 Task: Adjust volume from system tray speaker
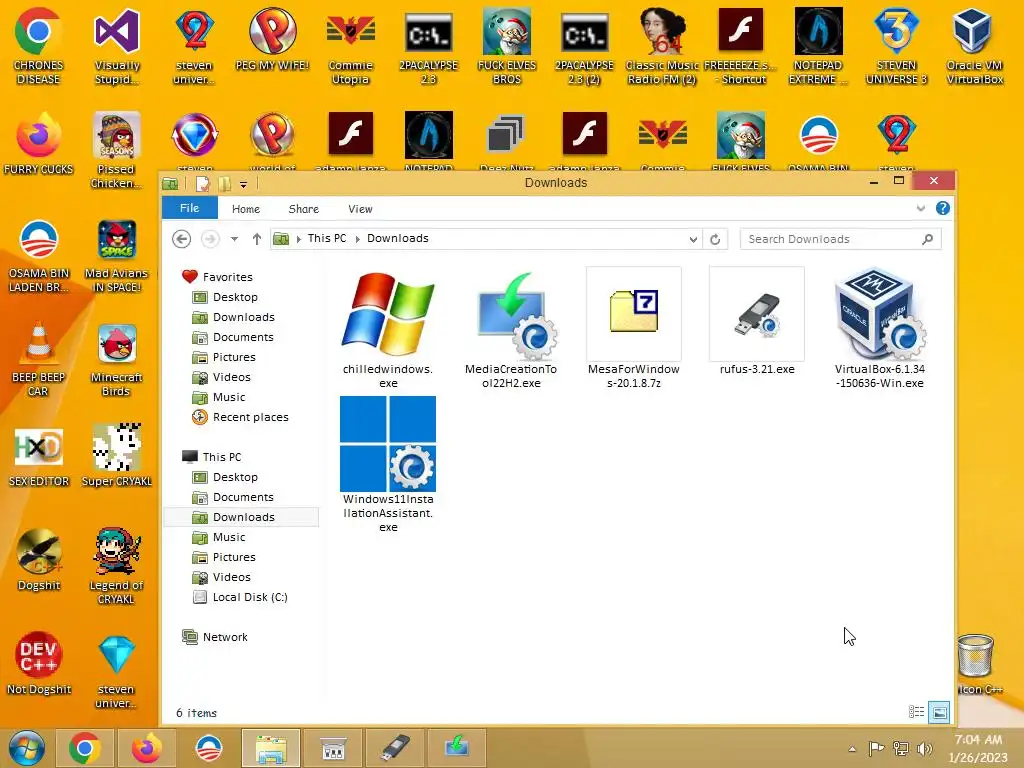click(924, 749)
